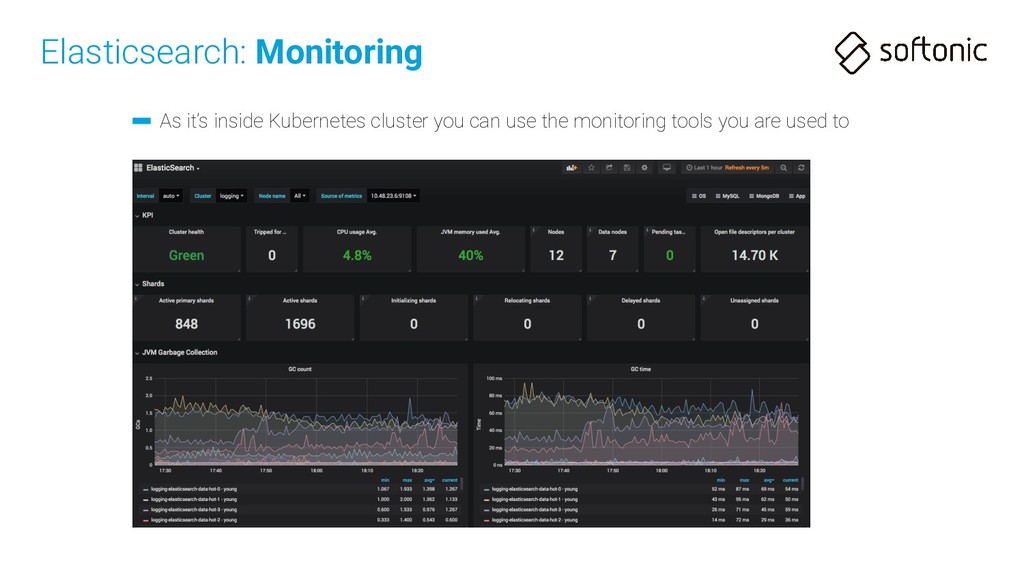Open the Last 1 hour time picker
Image resolution: width=1024 pixels, height=576 pixels.
pyautogui.click(x=726, y=168)
